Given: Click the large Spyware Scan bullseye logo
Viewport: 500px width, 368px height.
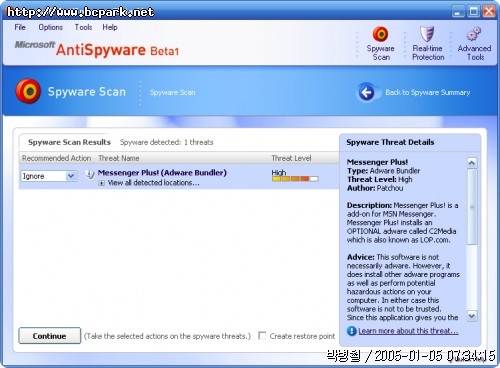Looking at the screenshot, I should tap(28, 91).
